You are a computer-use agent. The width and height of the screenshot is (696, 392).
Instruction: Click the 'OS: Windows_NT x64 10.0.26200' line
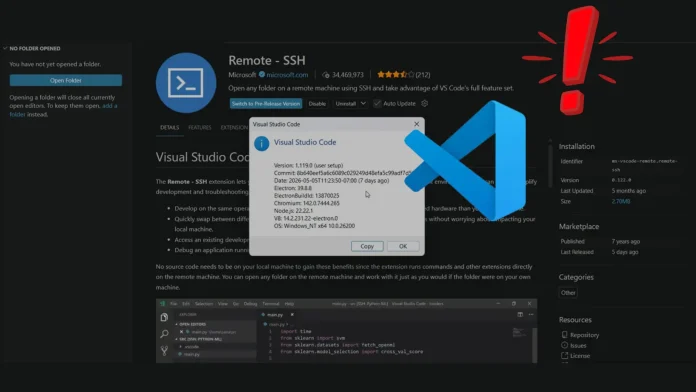click(314, 226)
